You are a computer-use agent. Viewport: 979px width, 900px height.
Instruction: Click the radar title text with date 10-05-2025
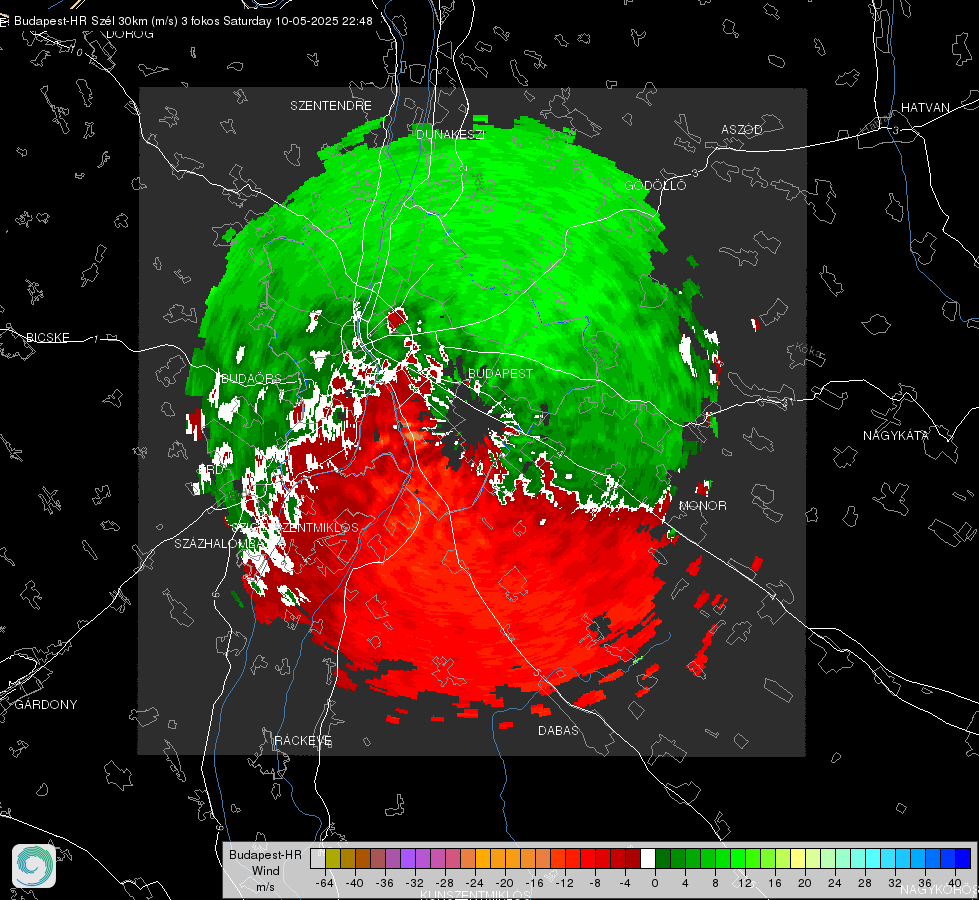193,21
